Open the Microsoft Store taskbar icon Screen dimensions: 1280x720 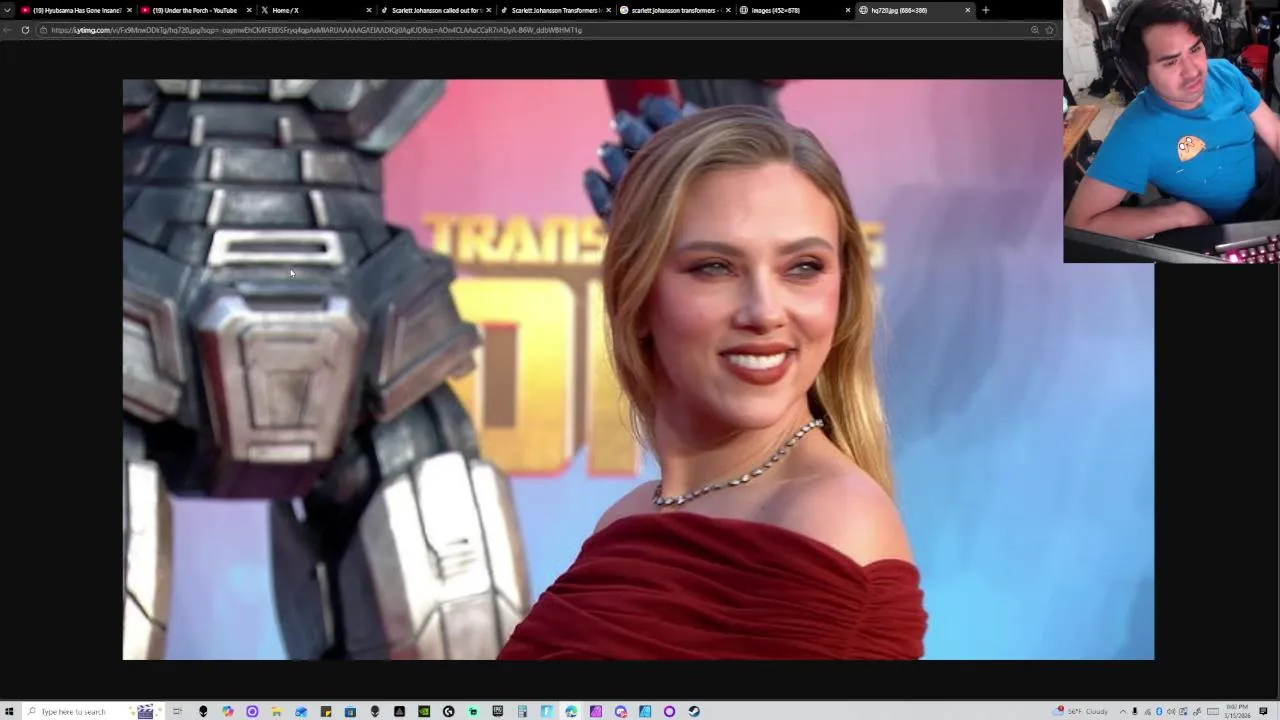pos(350,711)
